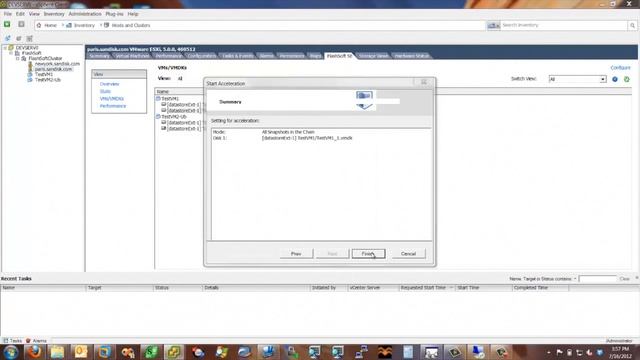Click the Name column header in Recent Tasks
Viewport: 640px width, 360px height.
coord(43,288)
